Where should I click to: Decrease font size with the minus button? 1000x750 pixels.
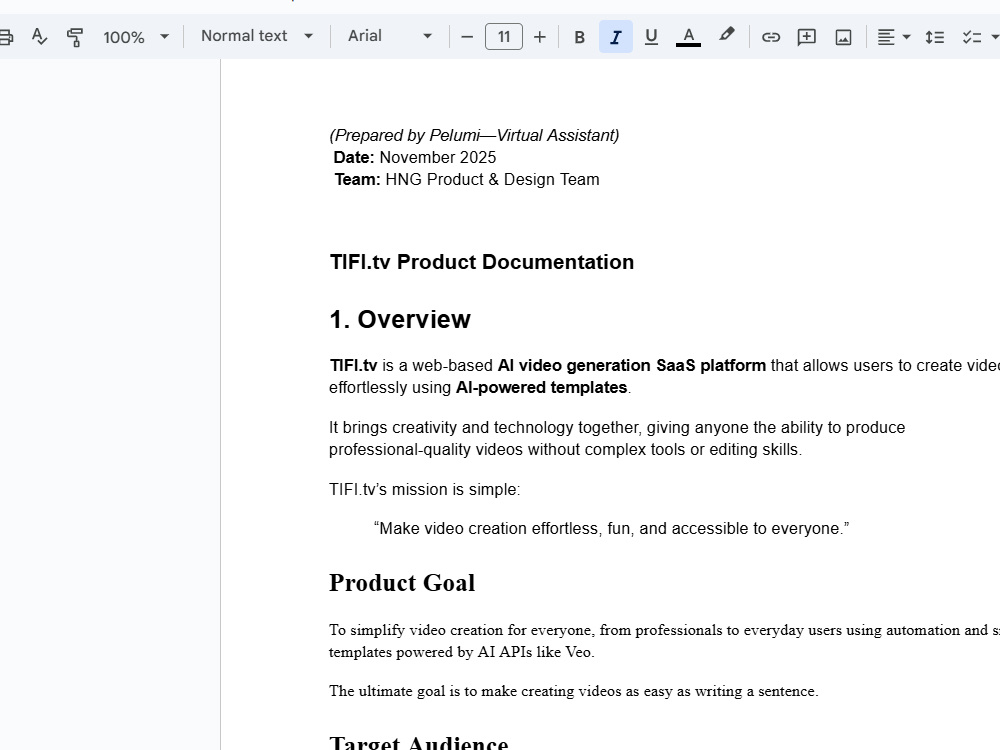coord(467,37)
